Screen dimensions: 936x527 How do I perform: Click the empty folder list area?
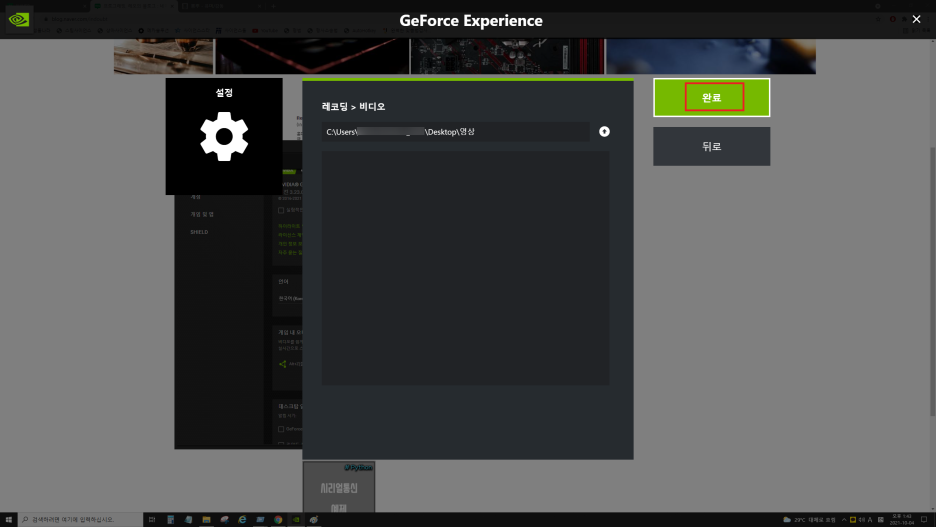pyautogui.click(x=466, y=267)
